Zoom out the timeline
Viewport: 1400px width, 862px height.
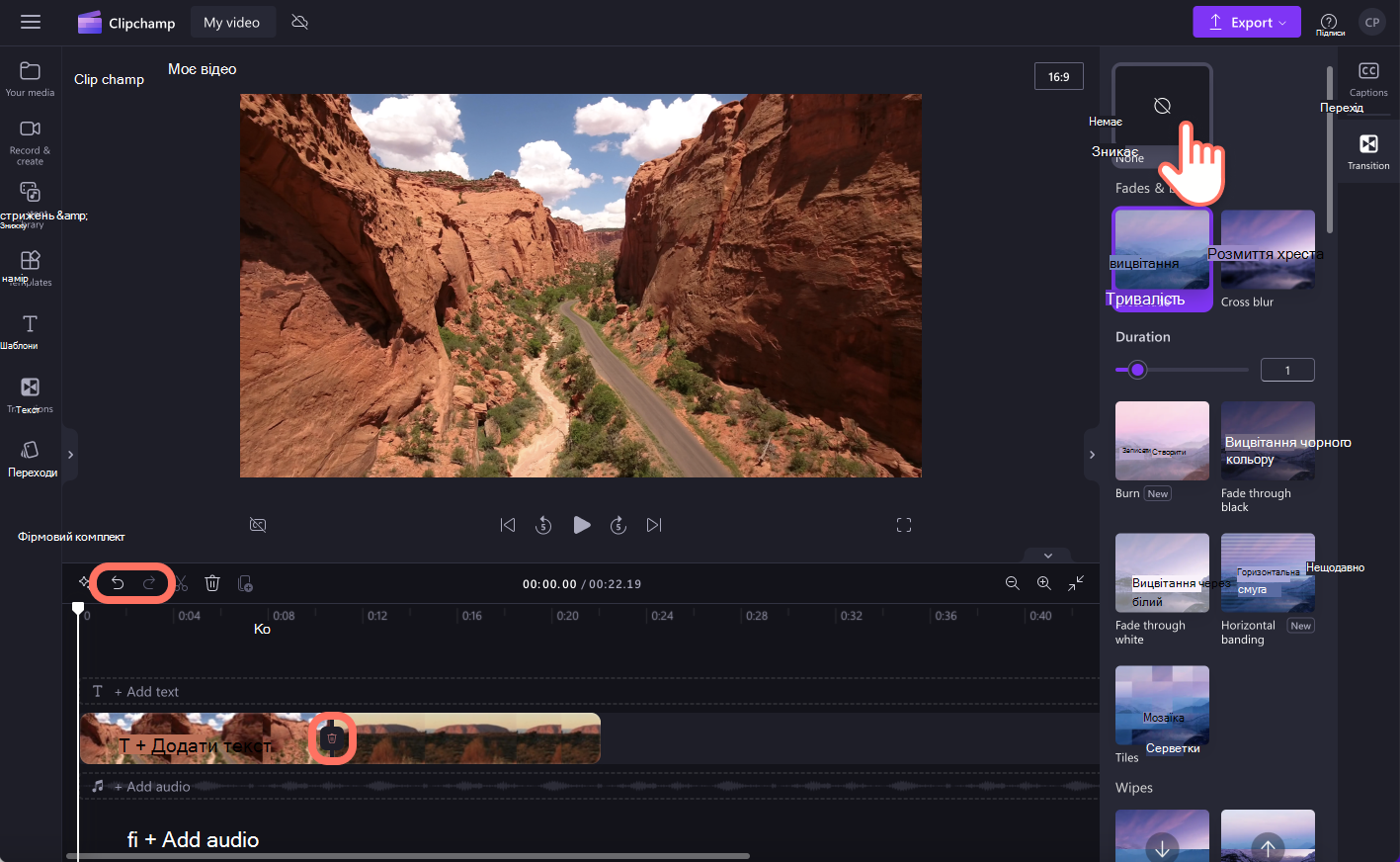click(x=1012, y=583)
